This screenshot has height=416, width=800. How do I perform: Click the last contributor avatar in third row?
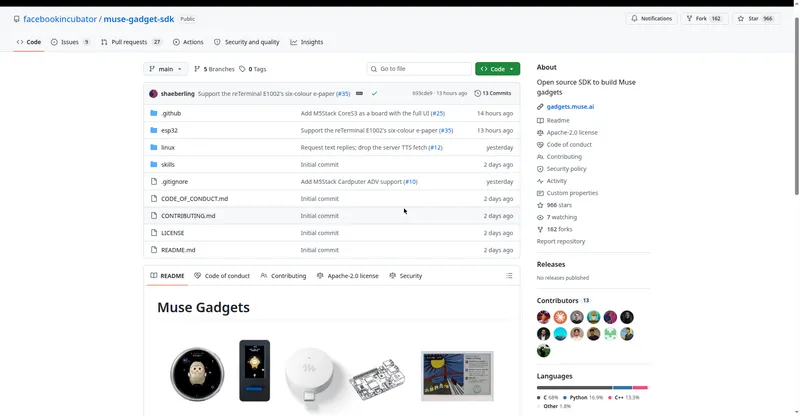(x=543, y=351)
